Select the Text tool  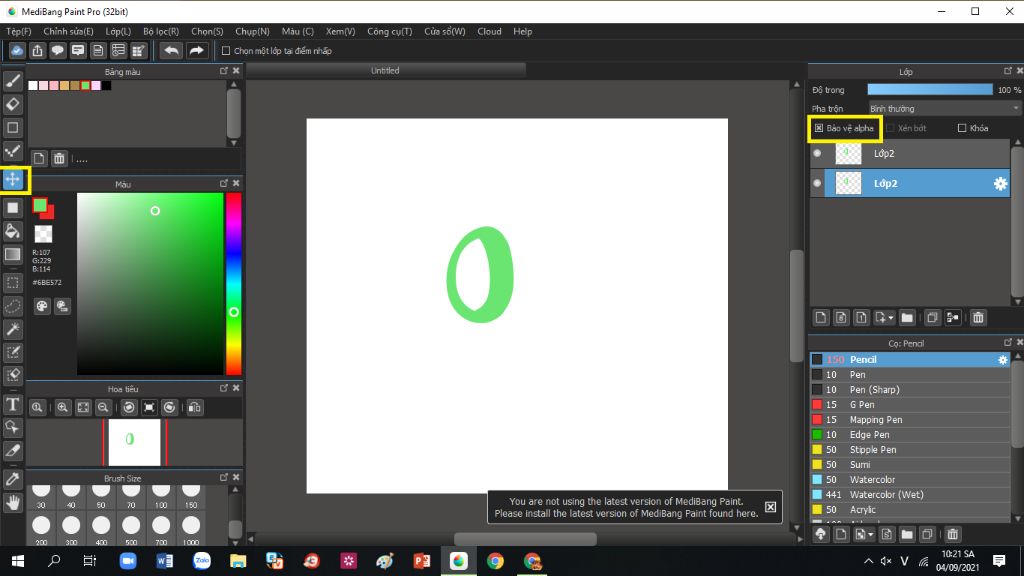[x=12, y=404]
